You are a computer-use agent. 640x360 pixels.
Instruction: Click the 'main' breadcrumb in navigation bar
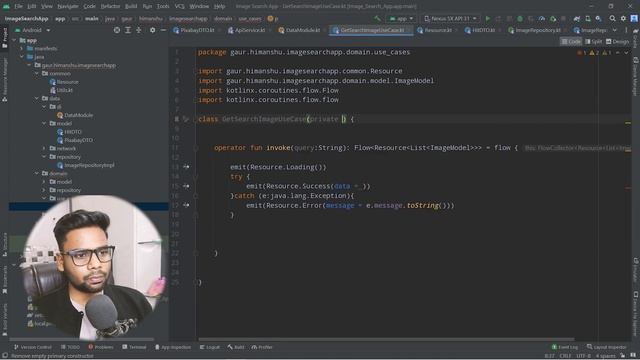click(x=91, y=19)
